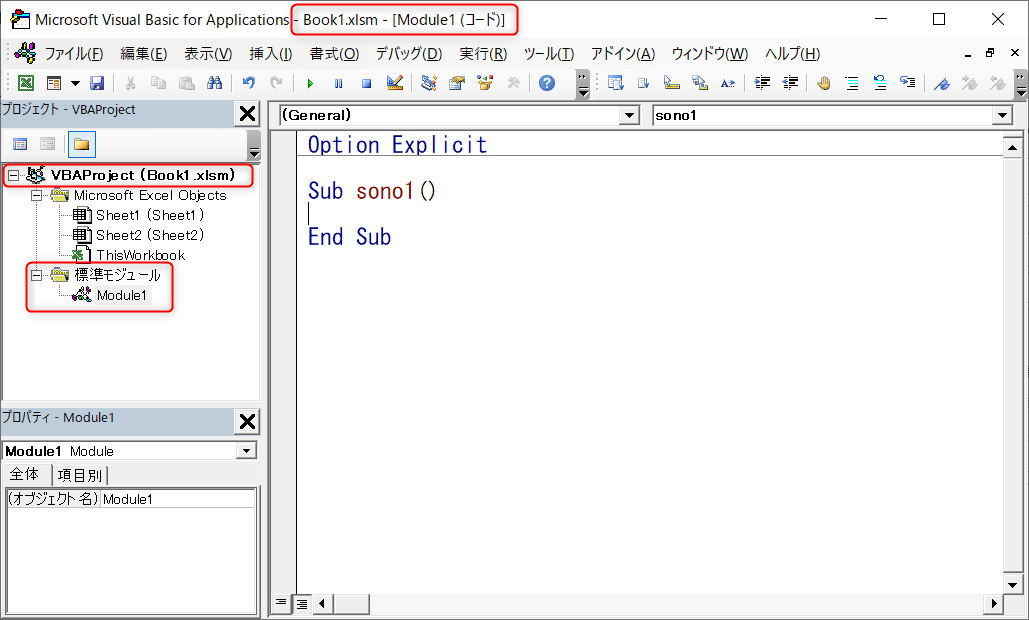The image size is (1029, 620).
Task: Switch to Microsoft Excel view icon
Action: click(x=26, y=83)
